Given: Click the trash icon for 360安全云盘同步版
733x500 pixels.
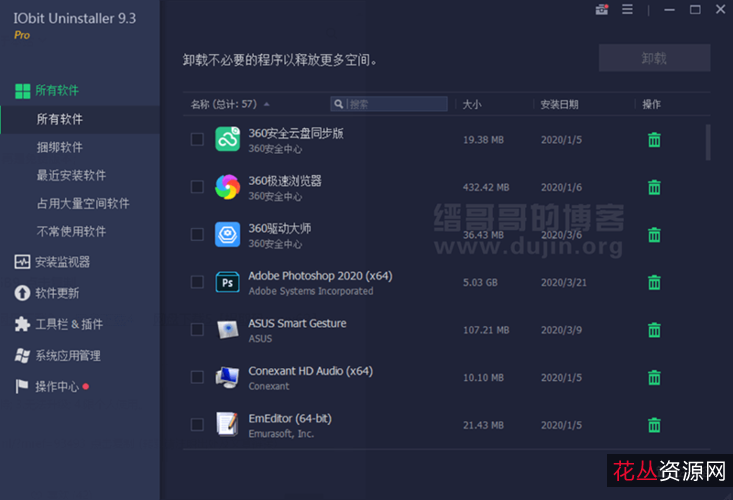Looking at the screenshot, I should 654,140.
